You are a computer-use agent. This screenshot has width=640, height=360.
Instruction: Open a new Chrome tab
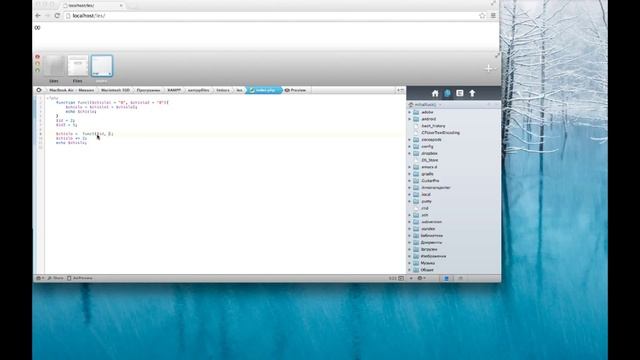[132, 5]
